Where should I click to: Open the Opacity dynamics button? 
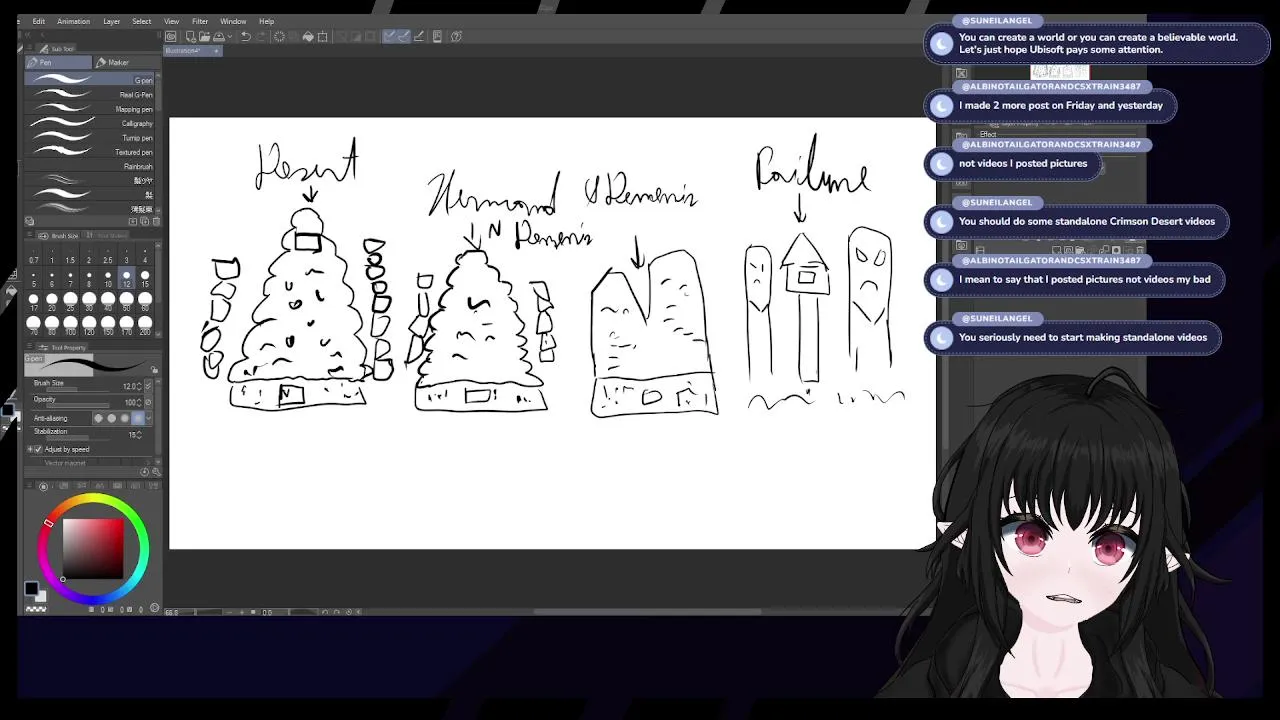pyautogui.click(x=148, y=402)
